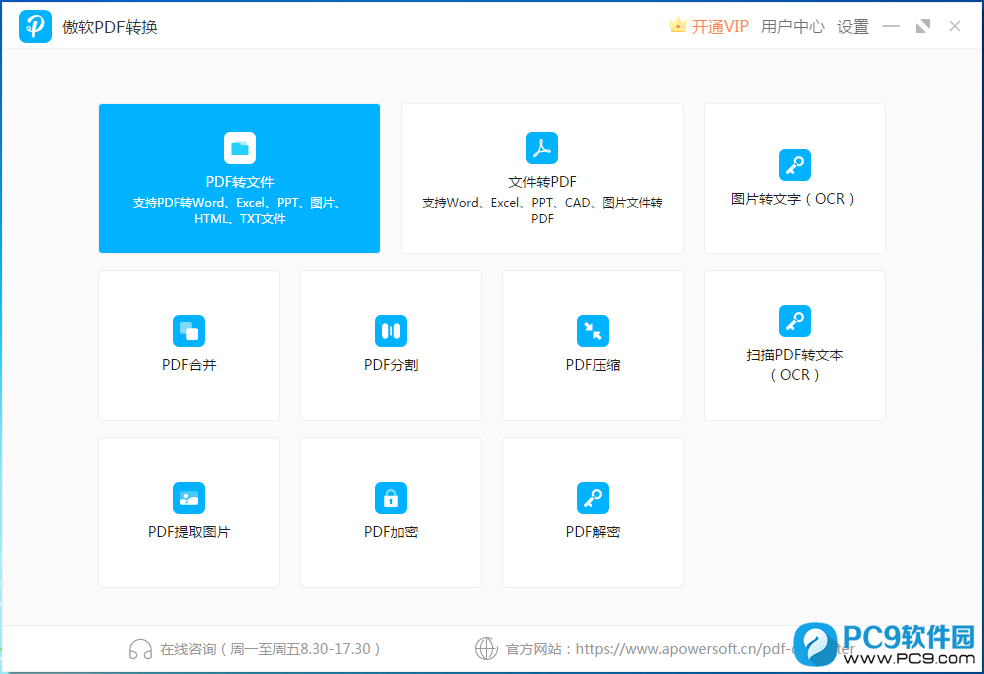Click 开通VIP upgrade link
984x674 pixels.
(720, 26)
